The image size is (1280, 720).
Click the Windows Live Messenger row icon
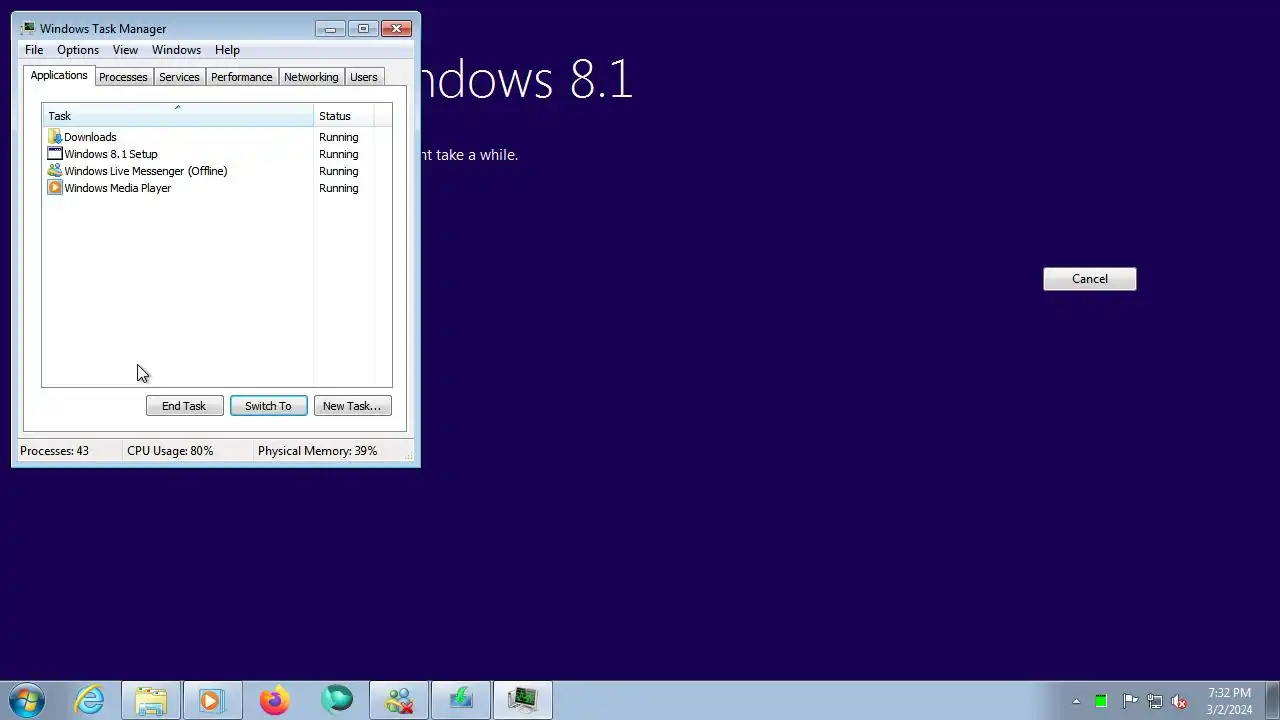click(x=55, y=171)
